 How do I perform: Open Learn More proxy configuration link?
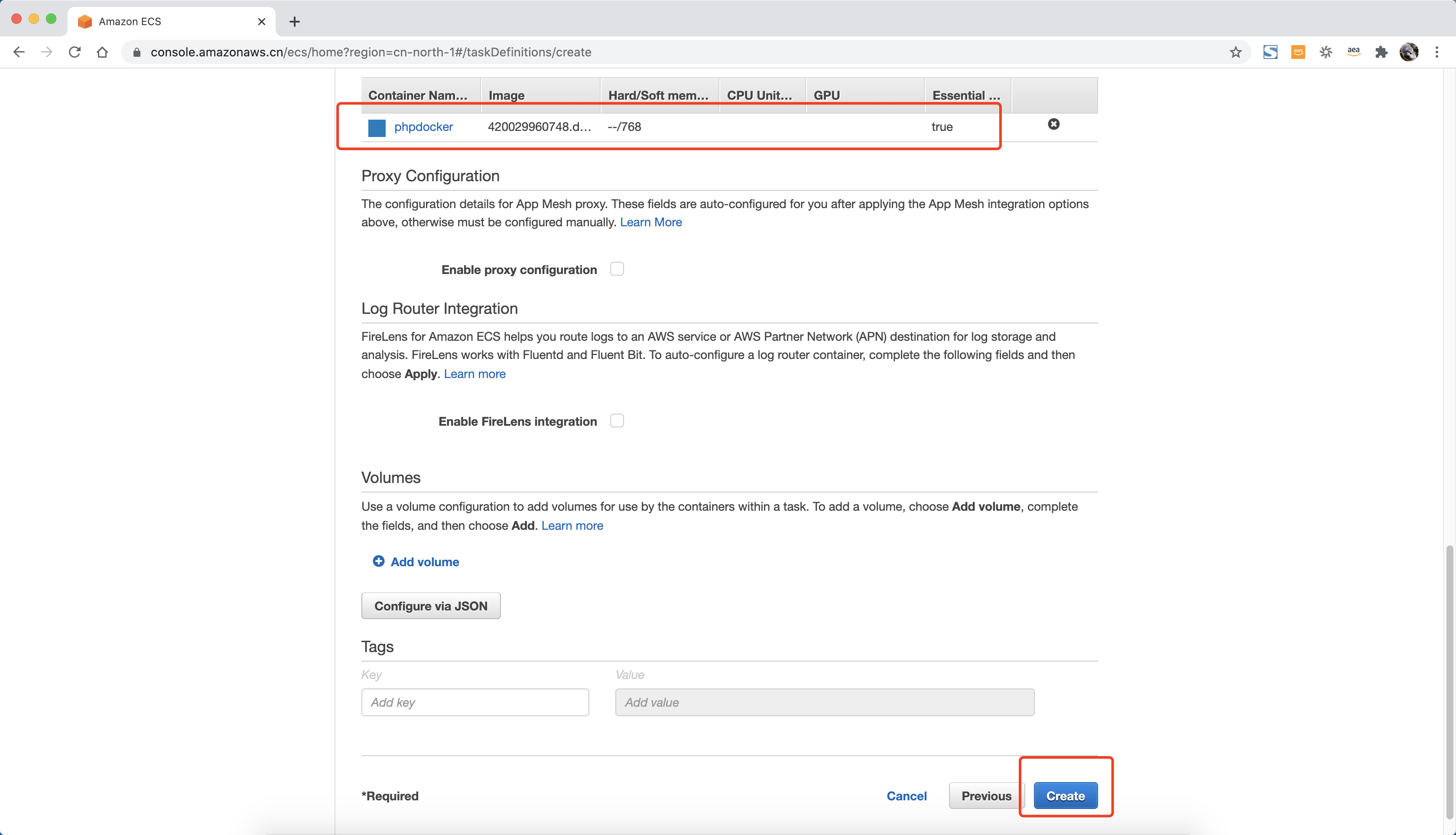pos(651,222)
